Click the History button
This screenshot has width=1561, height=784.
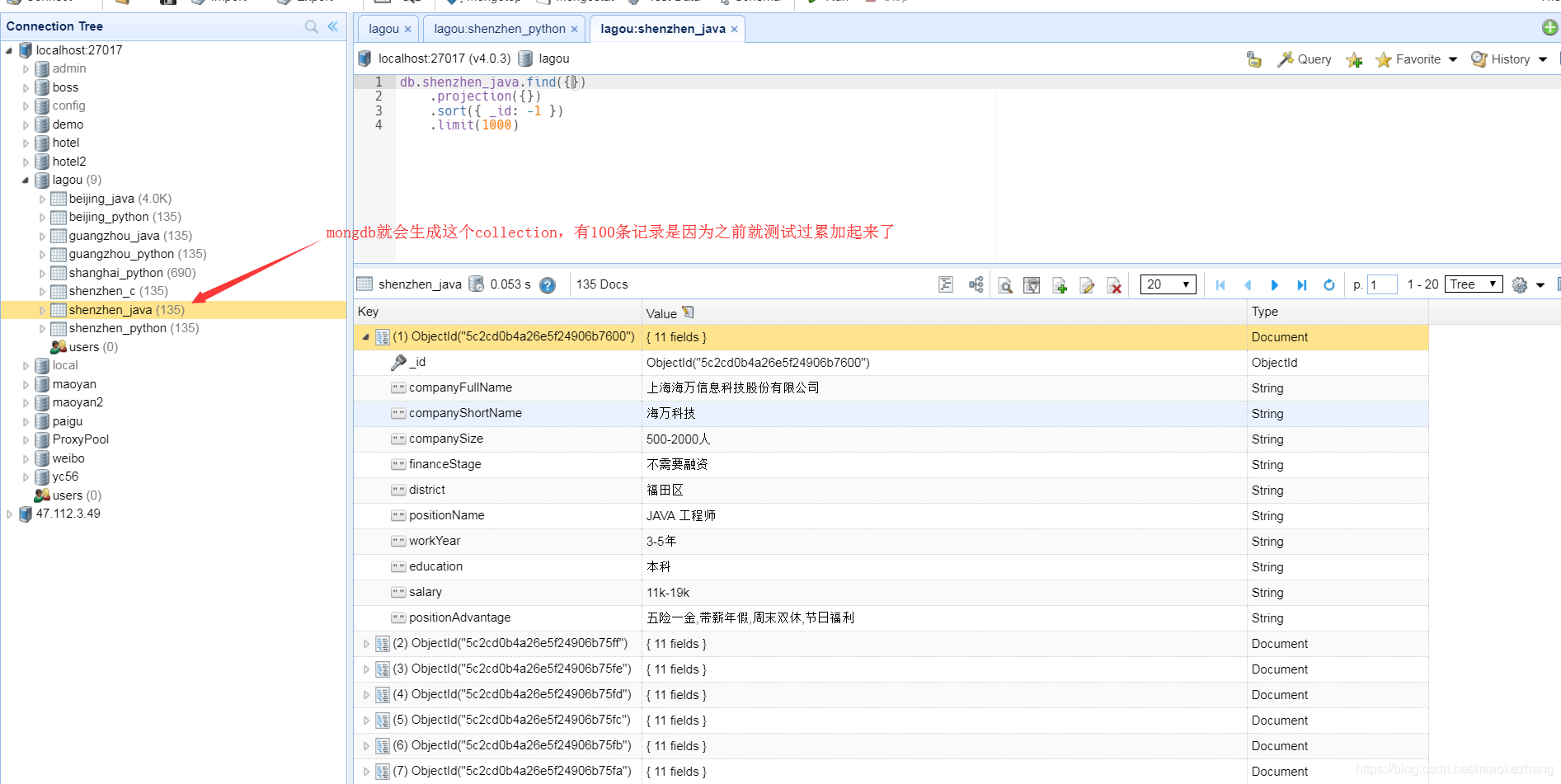[1501, 59]
